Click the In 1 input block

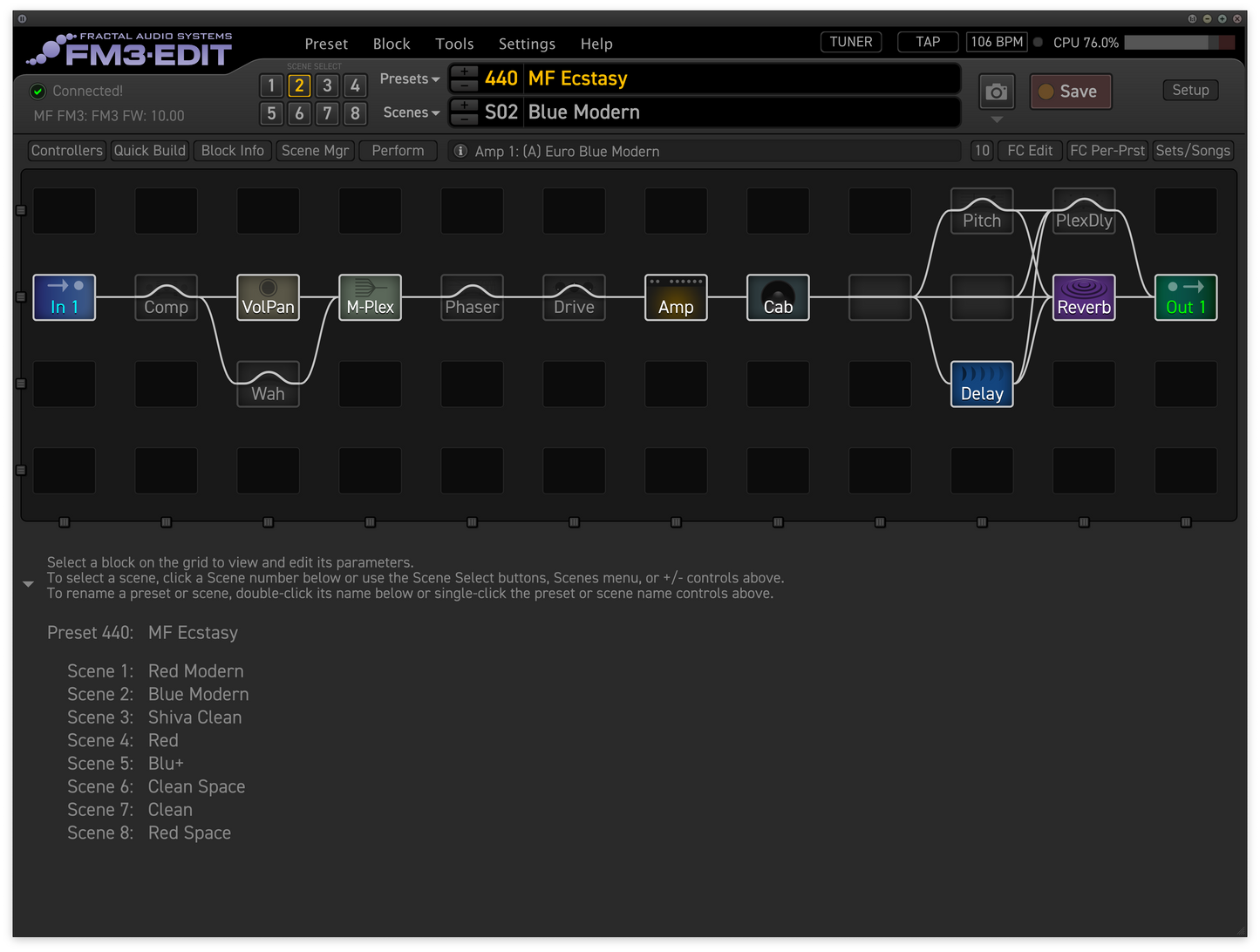64,297
